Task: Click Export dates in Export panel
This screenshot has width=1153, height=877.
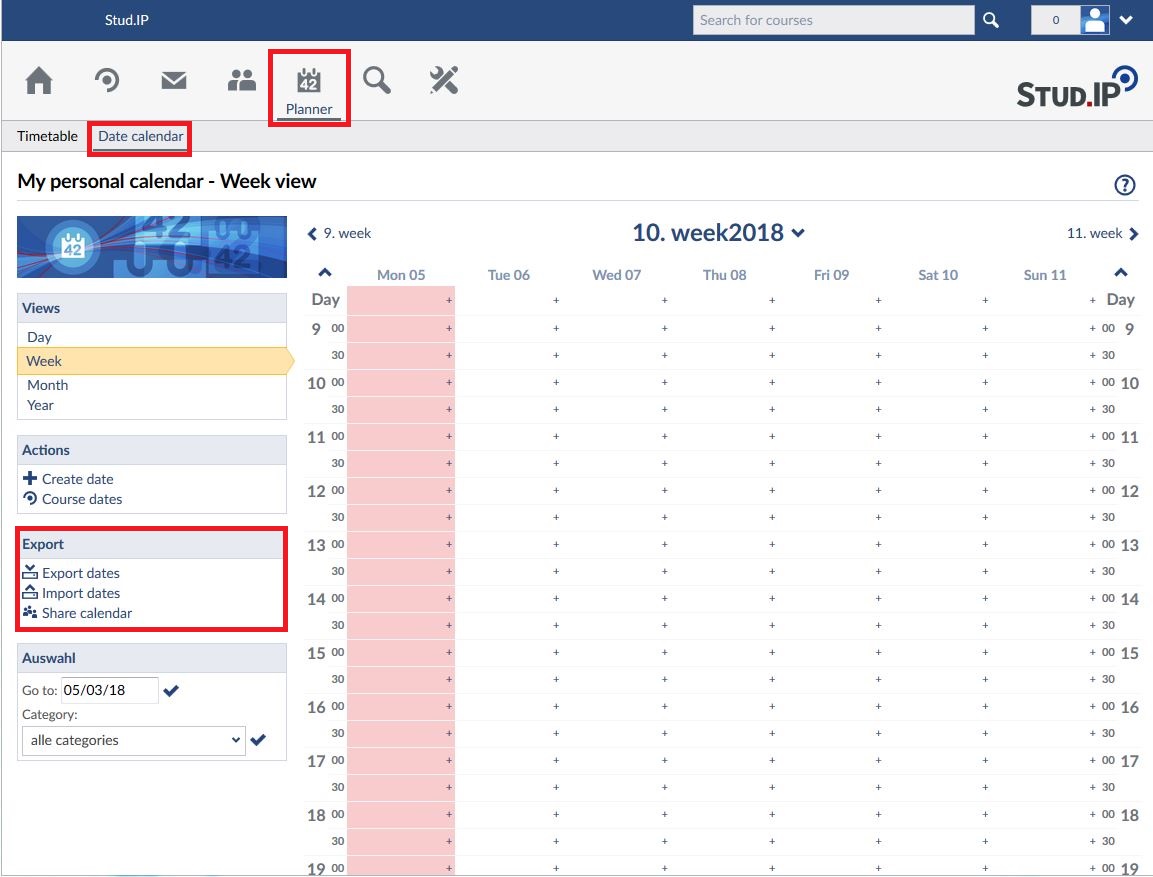Action: 80,573
